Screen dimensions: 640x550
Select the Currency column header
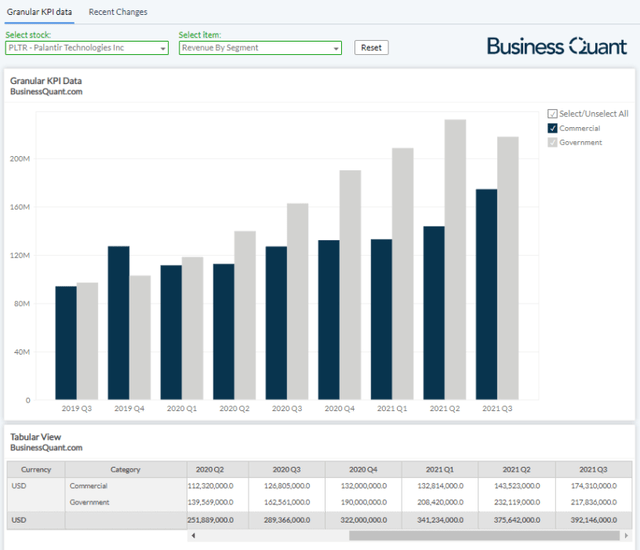(36, 469)
